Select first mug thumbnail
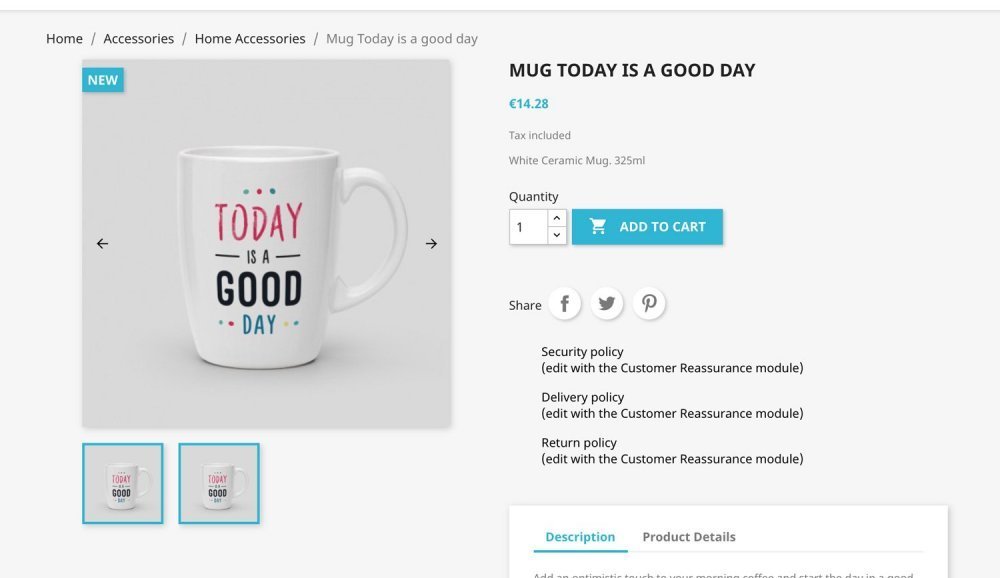The height and width of the screenshot is (578, 1000). click(x=122, y=484)
